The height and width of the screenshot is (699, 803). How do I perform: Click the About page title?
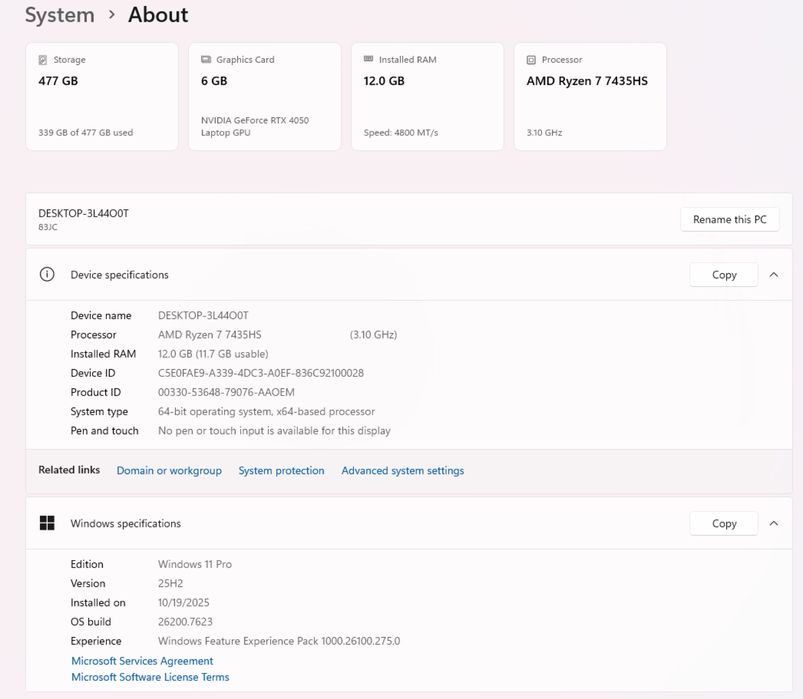tap(158, 15)
